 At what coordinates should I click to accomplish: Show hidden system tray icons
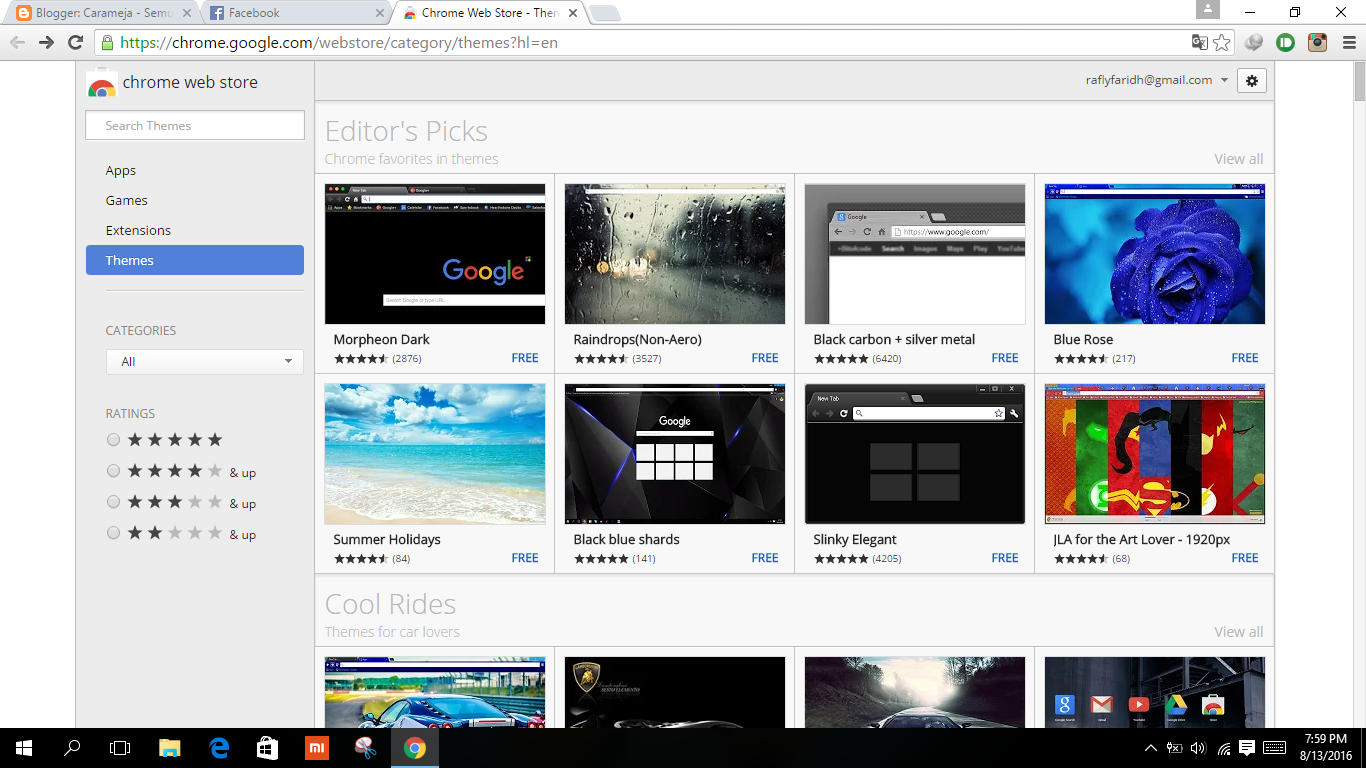pyautogui.click(x=1150, y=748)
